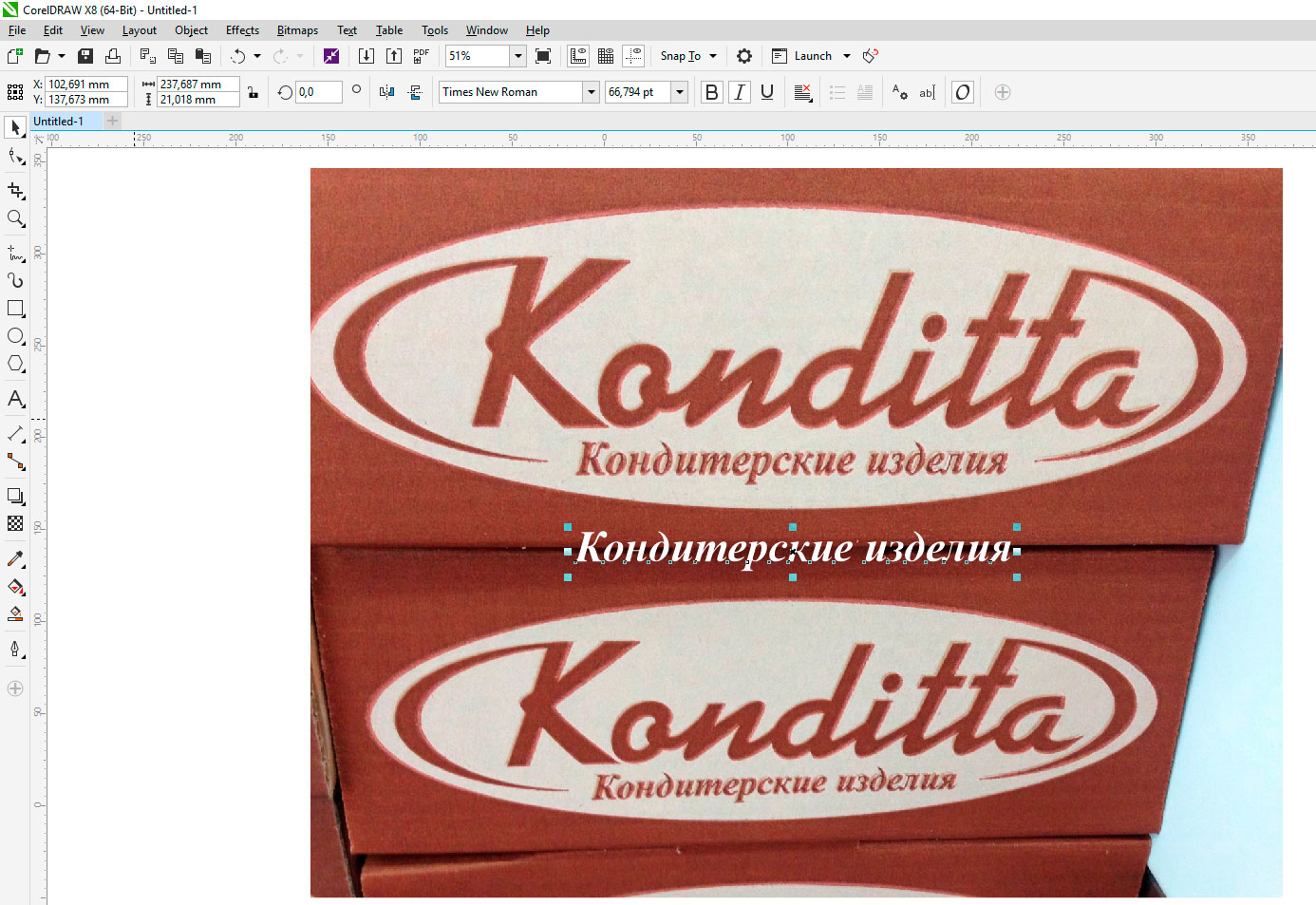This screenshot has width=1316, height=905.
Task: Select the Rectangle tool
Action: click(16, 309)
